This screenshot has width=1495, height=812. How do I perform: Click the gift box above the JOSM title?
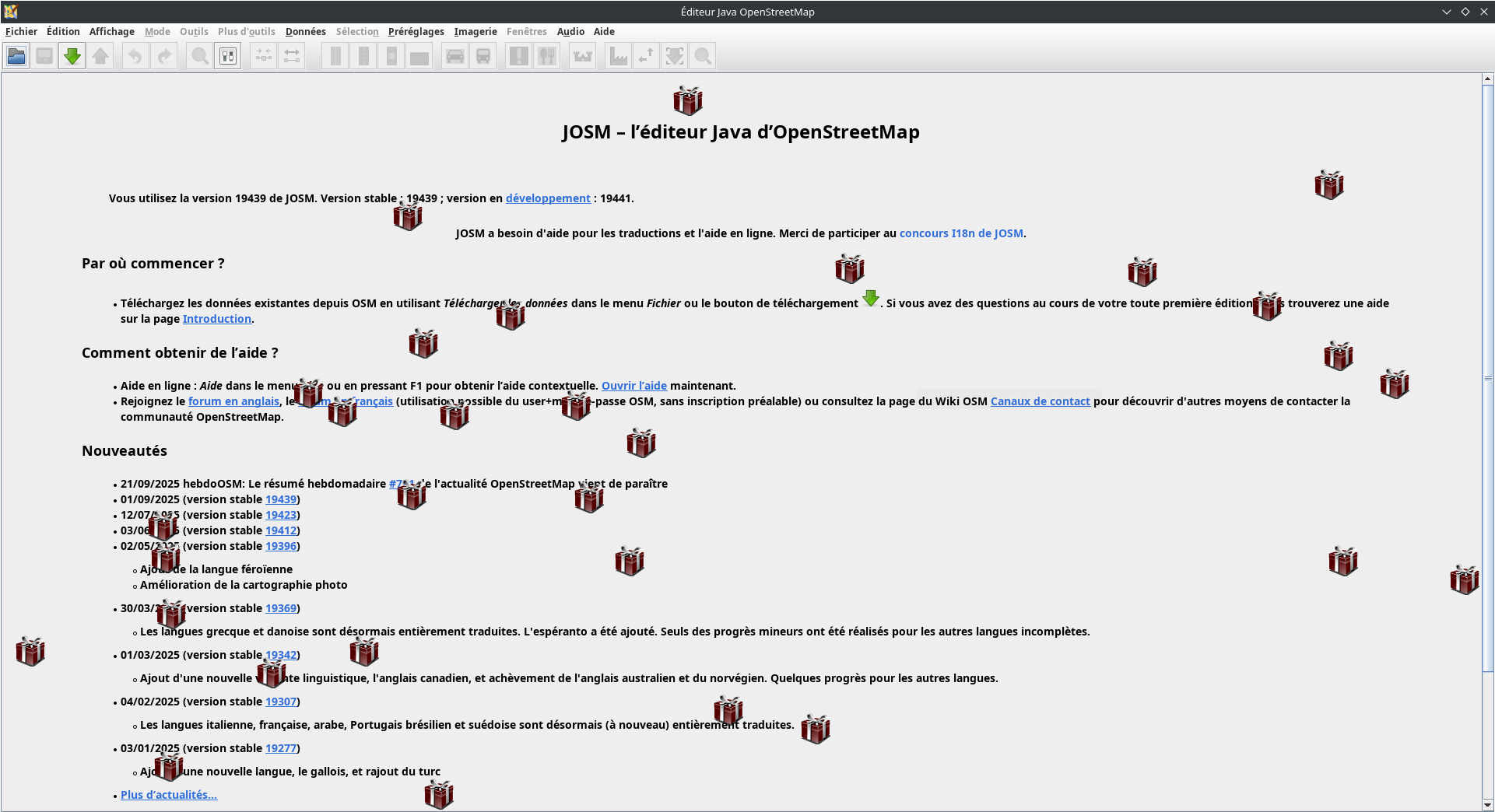tap(687, 100)
